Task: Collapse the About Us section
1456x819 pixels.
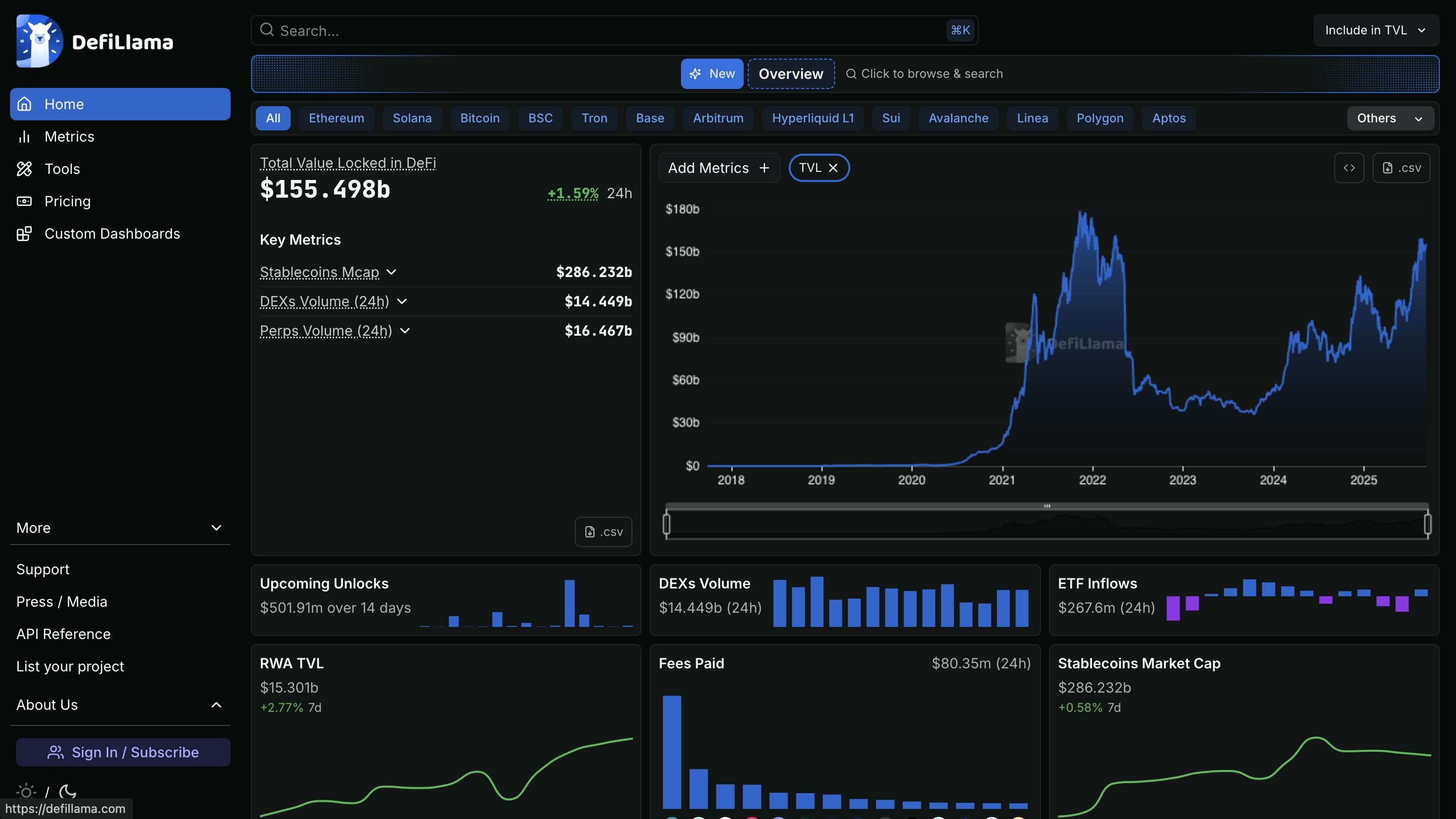Action: [x=216, y=705]
